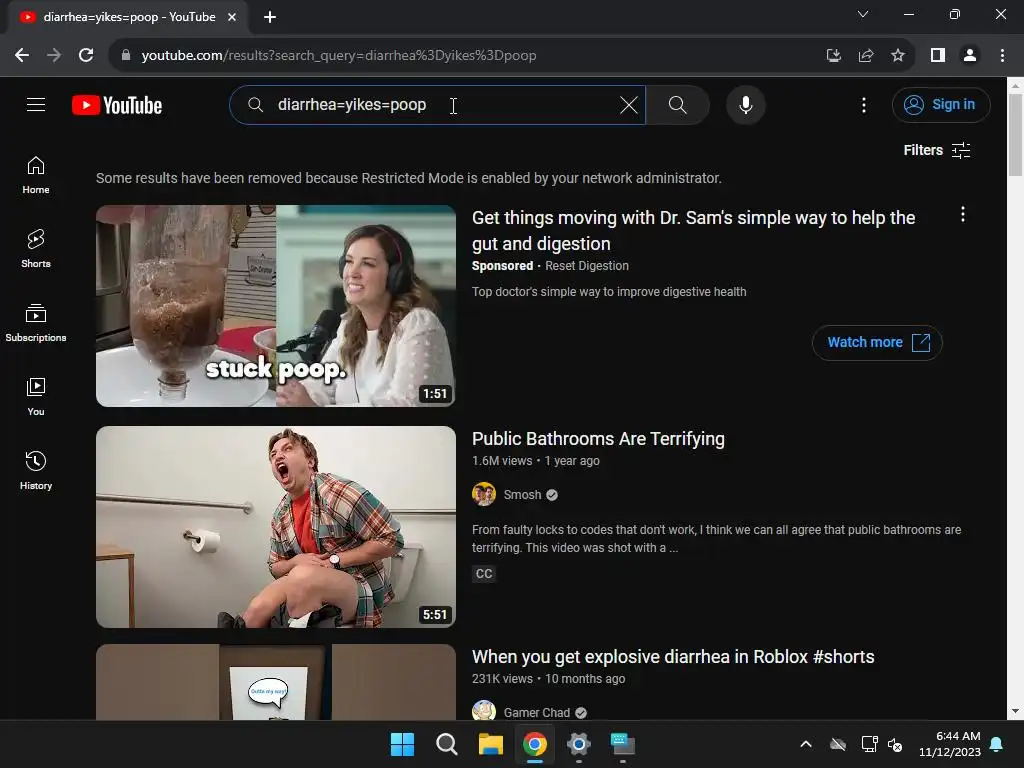Open YouTube settings three-dot menu
Screen dimensions: 1024x768
(x=863, y=105)
